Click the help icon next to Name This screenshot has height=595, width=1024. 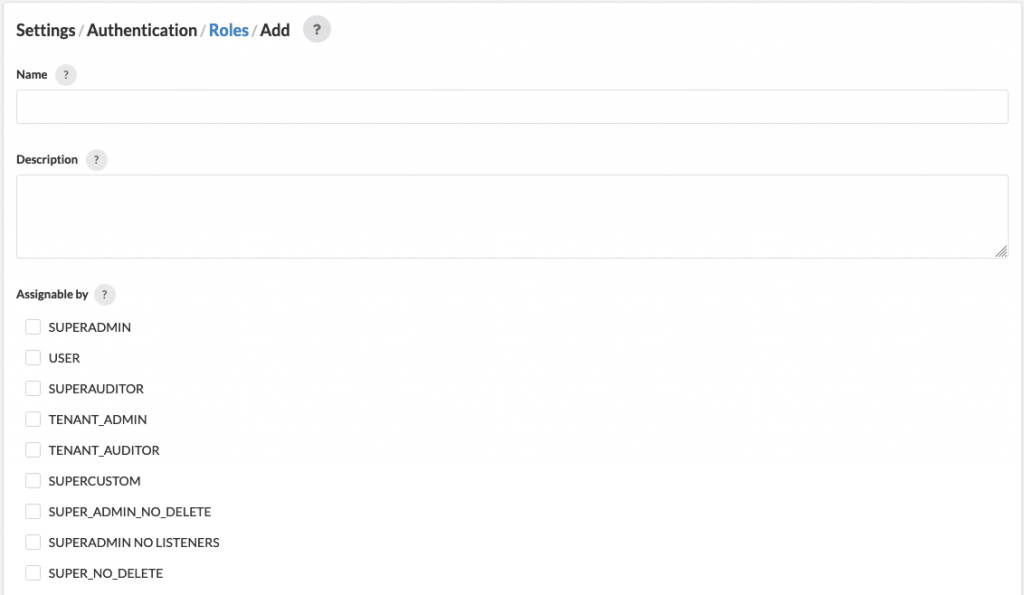point(66,75)
